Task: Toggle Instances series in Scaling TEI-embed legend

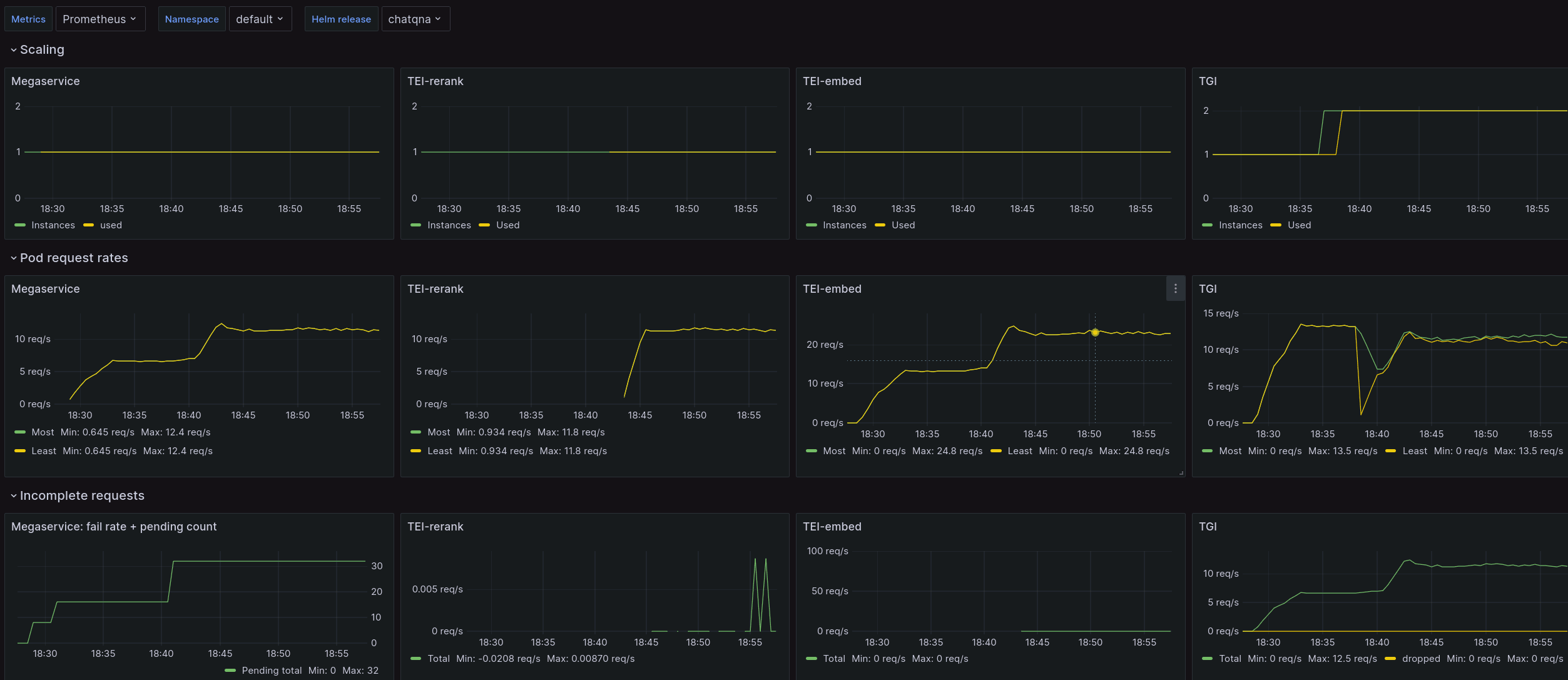Action: 844,225
